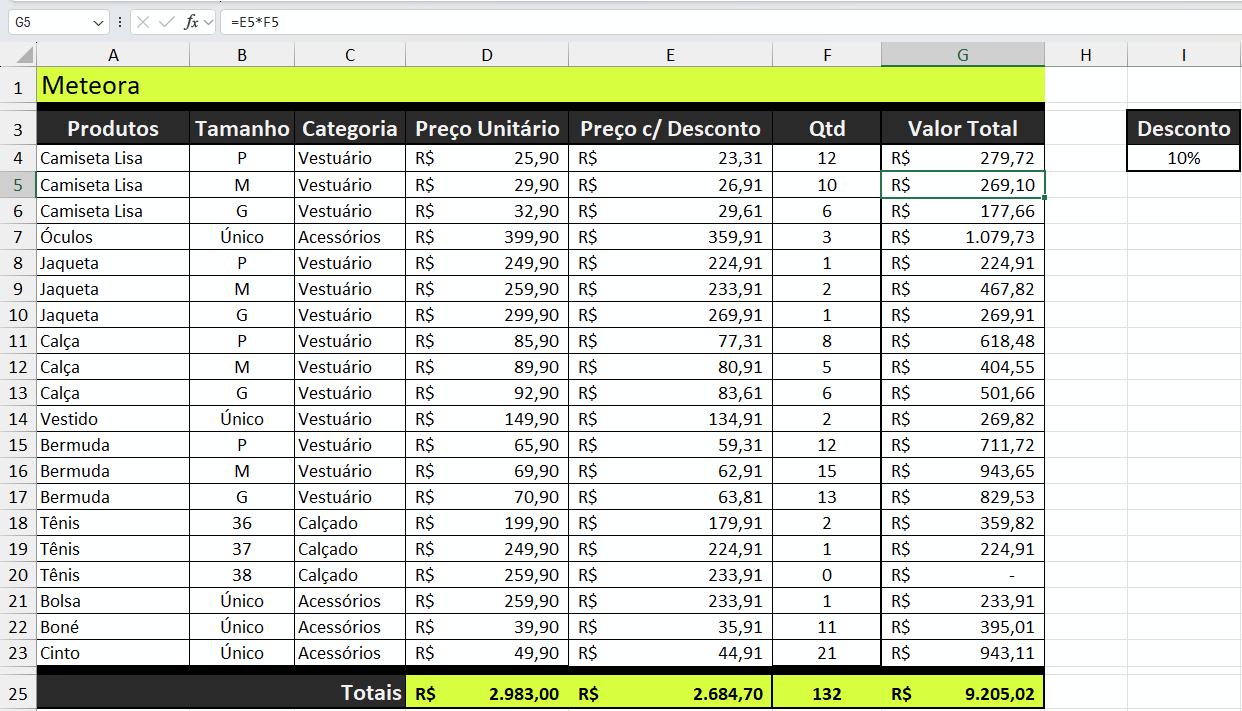
Task: Select the Valor Total 269,10 cell
Action: pos(963,185)
